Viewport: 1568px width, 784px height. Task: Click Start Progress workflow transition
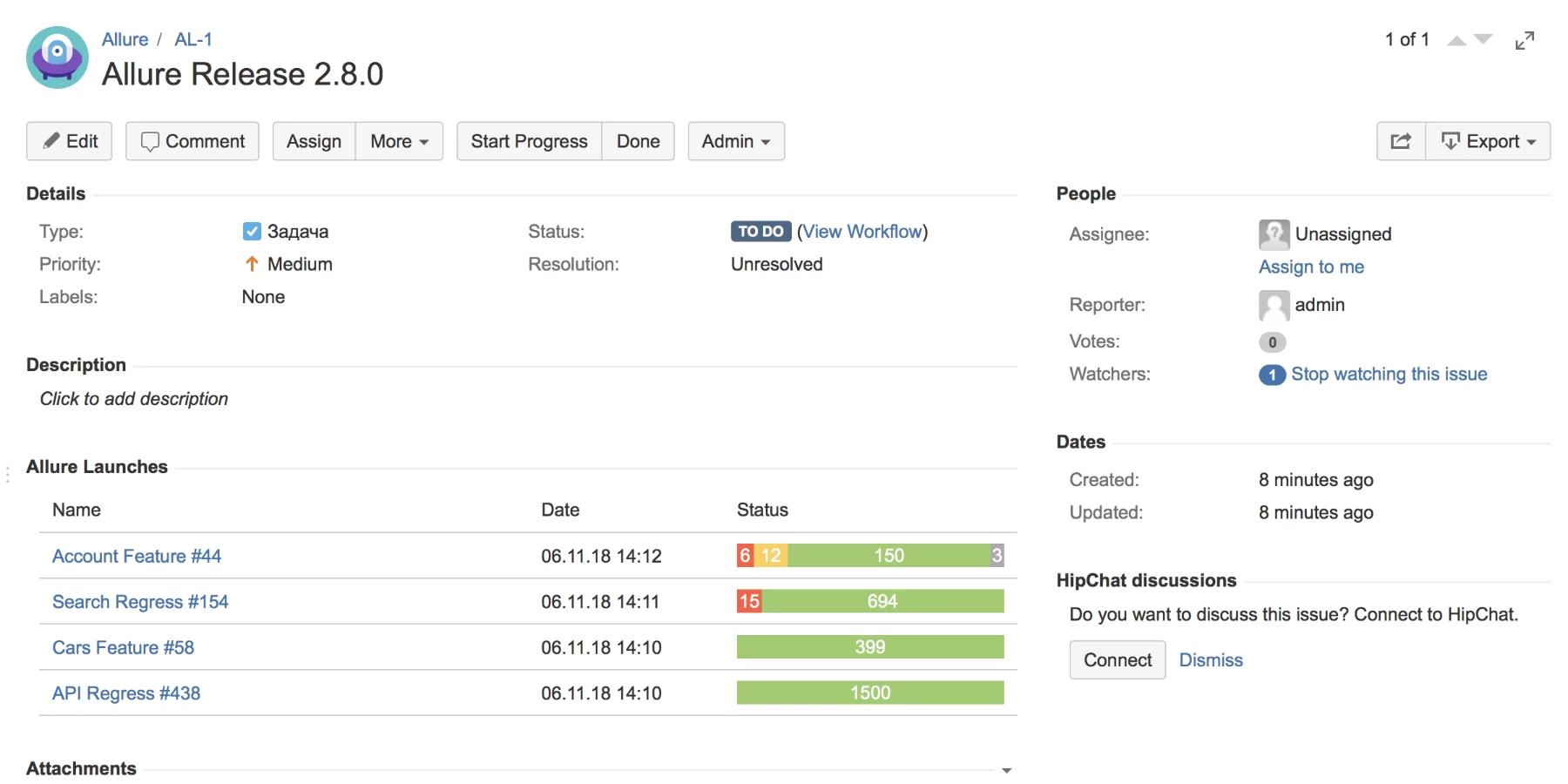pyautogui.click(x=529, y=141)
